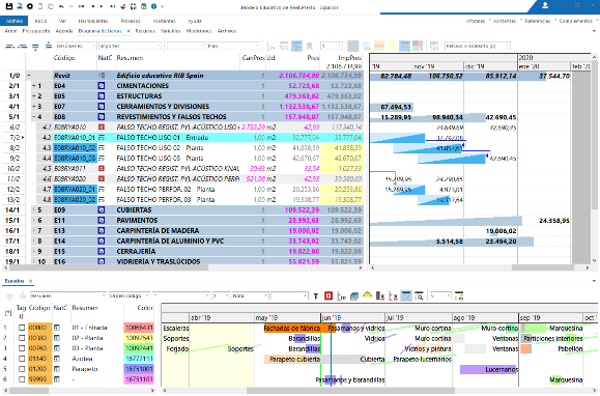
Task: Select CARPINTERÍA DE MADERA row text
Action: tap(158, 231)
